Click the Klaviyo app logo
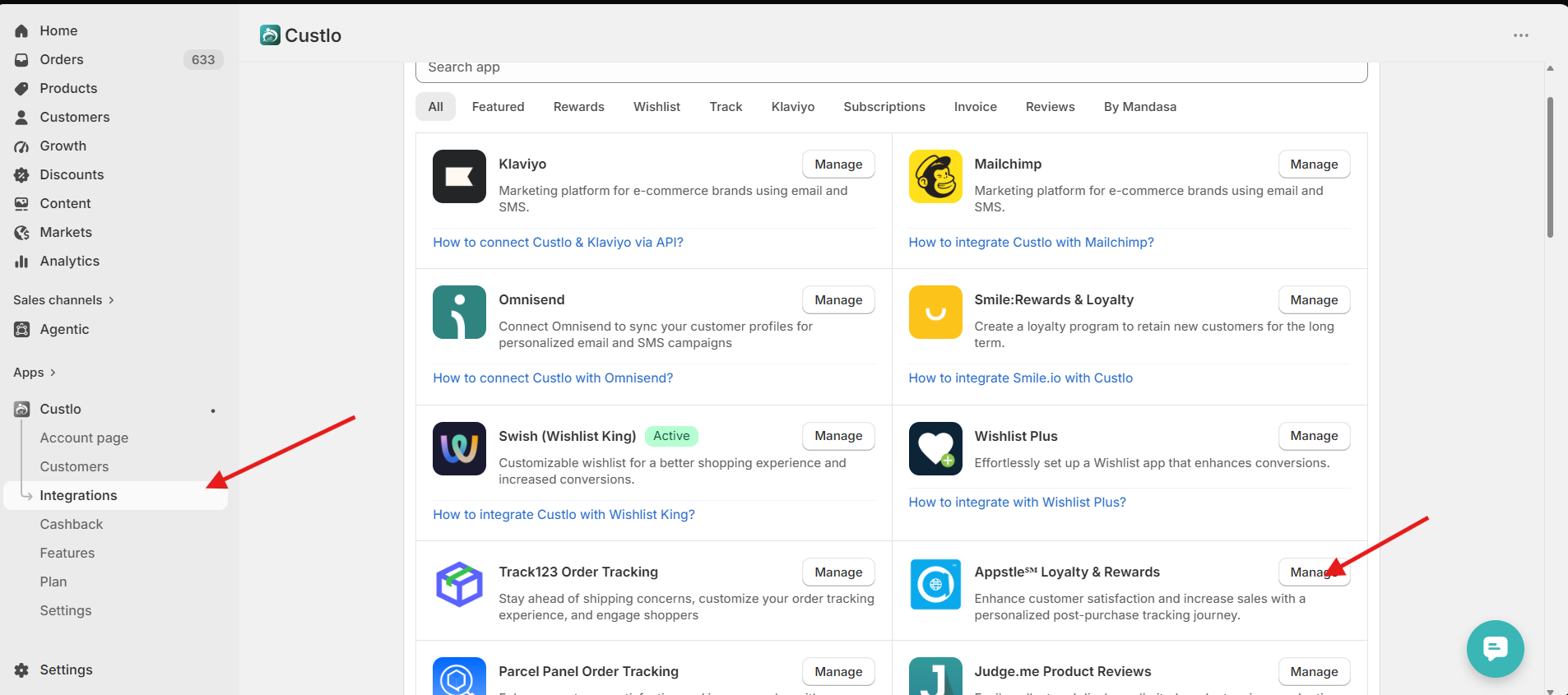This screenshot has width=1568, height=695. point(459,176)
